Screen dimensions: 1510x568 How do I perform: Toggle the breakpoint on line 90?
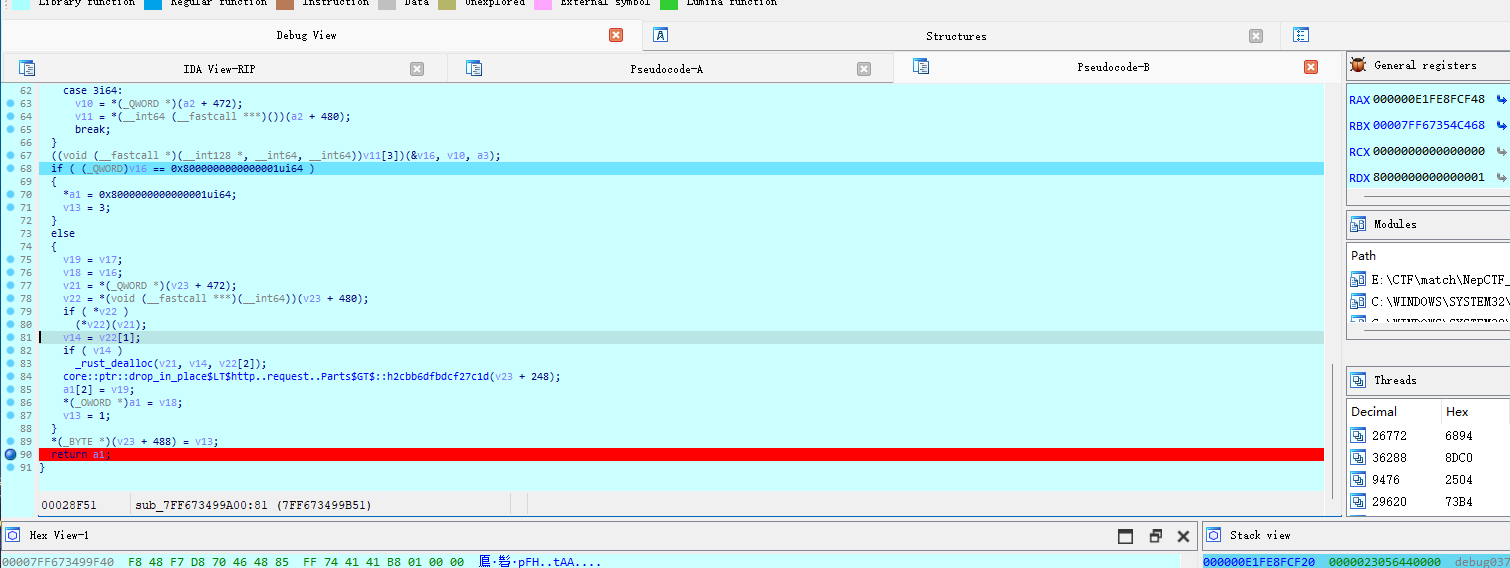pyautogui.click(x=11, y=454)
